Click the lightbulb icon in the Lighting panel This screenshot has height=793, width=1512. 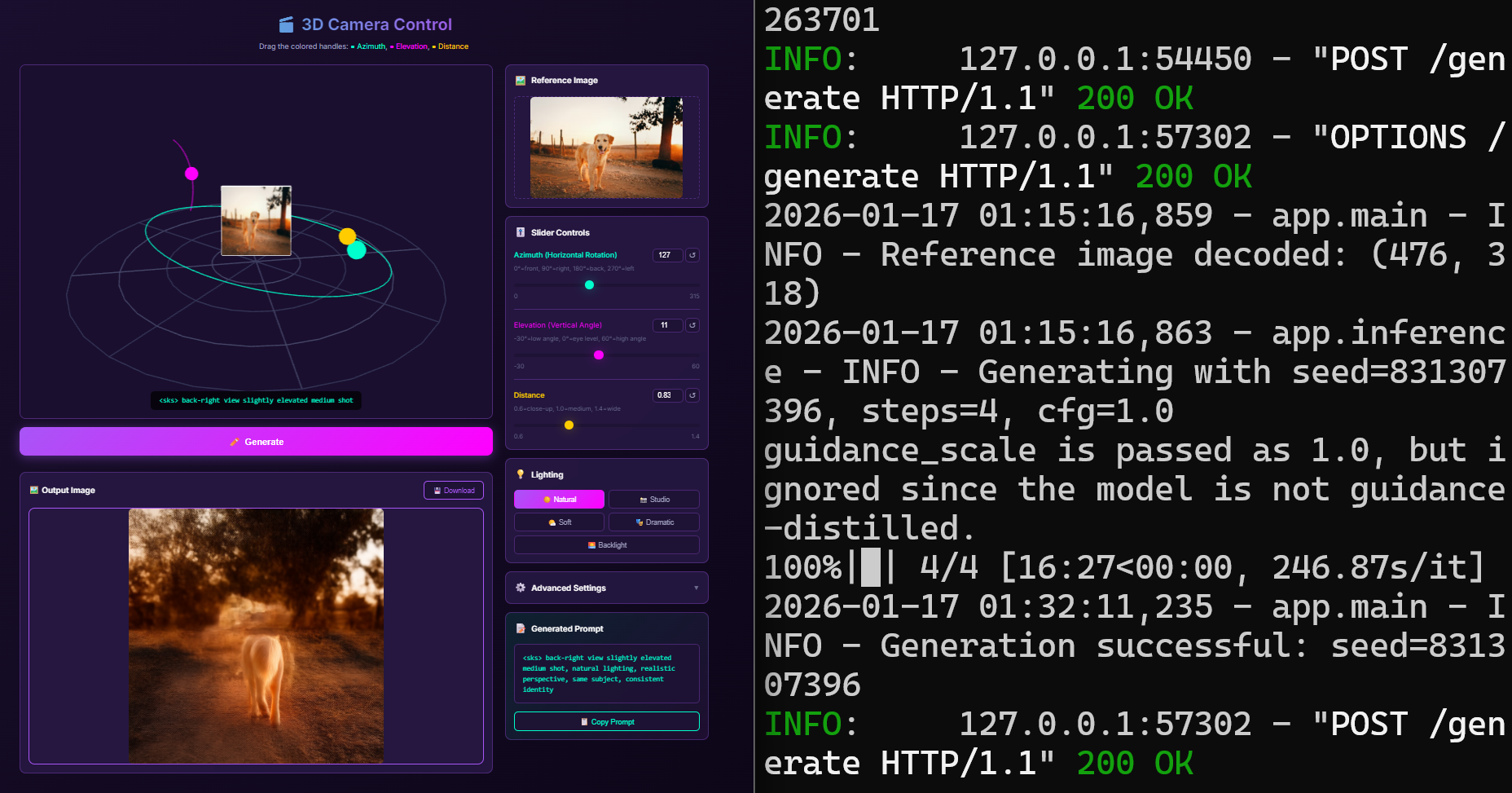coord(520,474)
